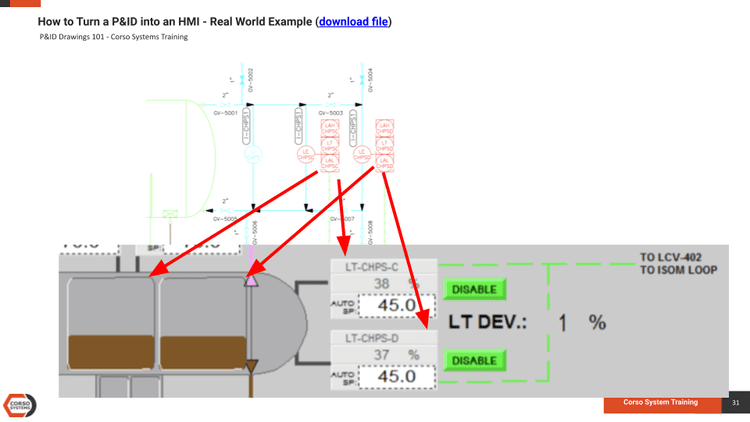Select the LT-CHPS-C label

pyautogui.click(x=372, y=267)
